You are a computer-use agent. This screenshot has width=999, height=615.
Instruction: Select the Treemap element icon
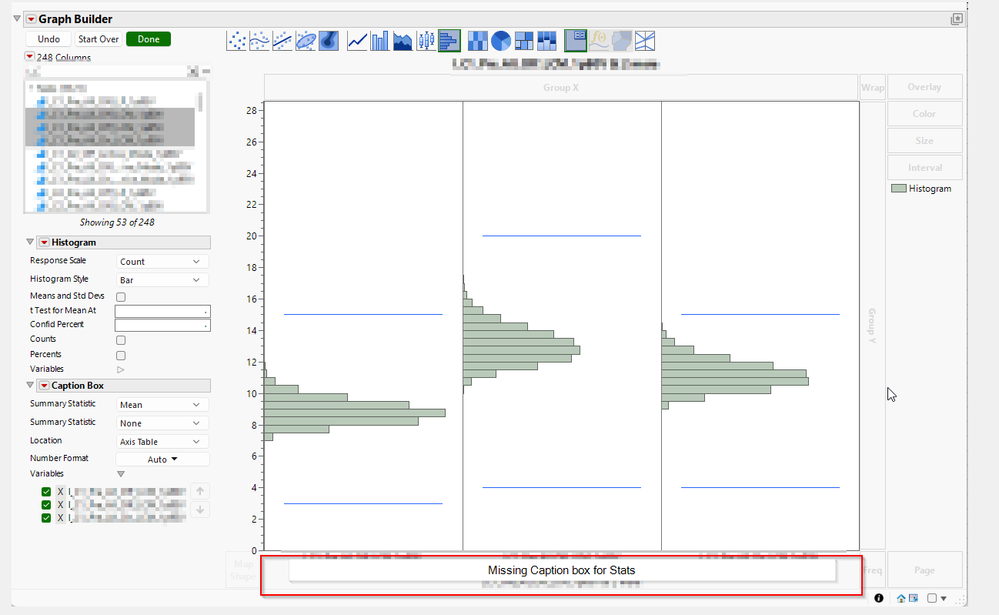(x=524, y=41)
